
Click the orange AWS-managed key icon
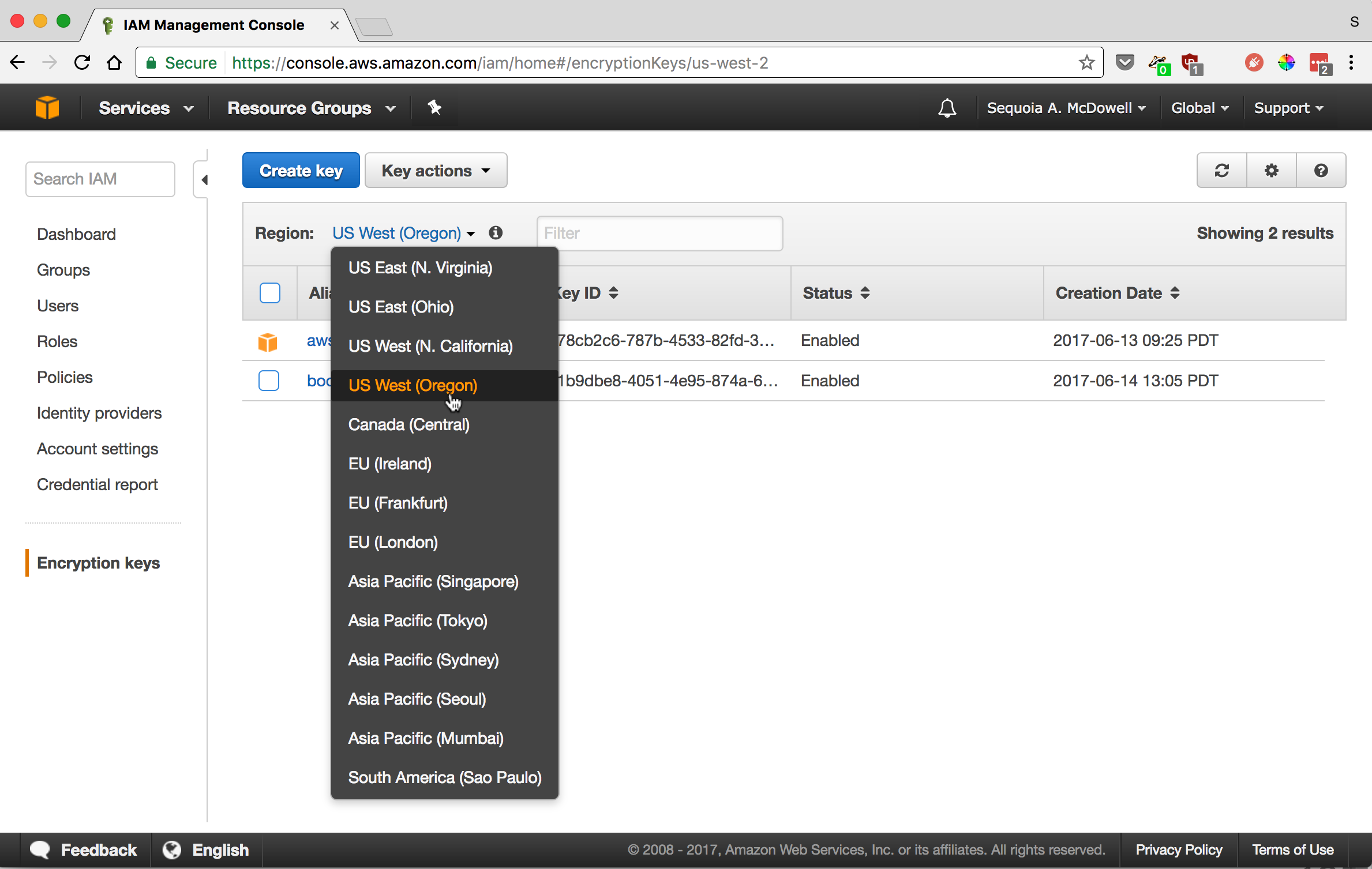point(268,341)
